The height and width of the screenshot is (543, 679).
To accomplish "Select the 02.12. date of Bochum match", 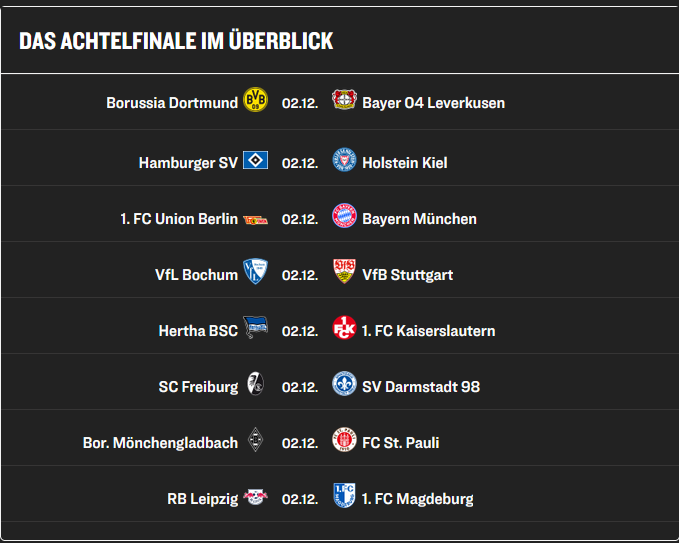I will coord(300,275).
